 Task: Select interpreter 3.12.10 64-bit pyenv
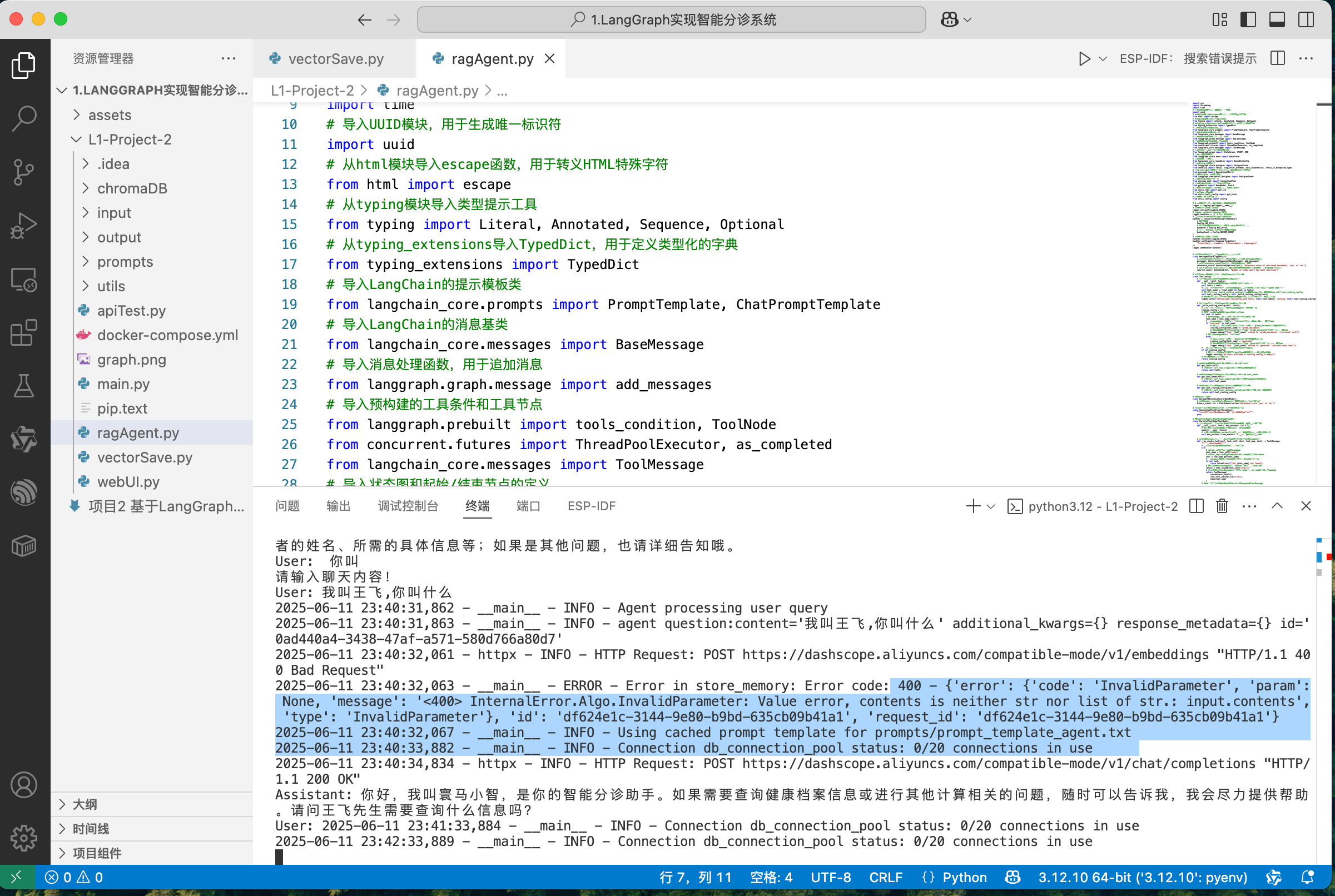(1143, 877)
